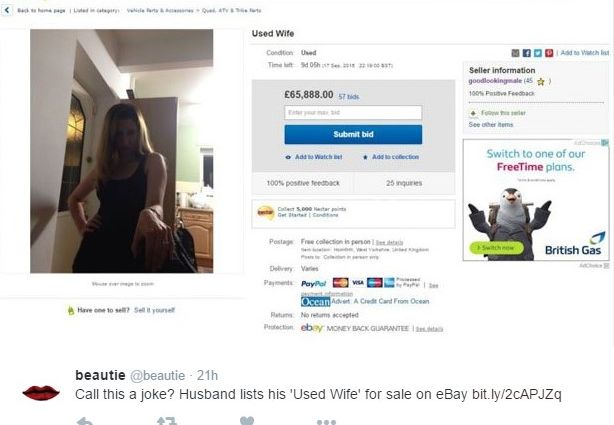Click Add to collection link

pos(391,157)
